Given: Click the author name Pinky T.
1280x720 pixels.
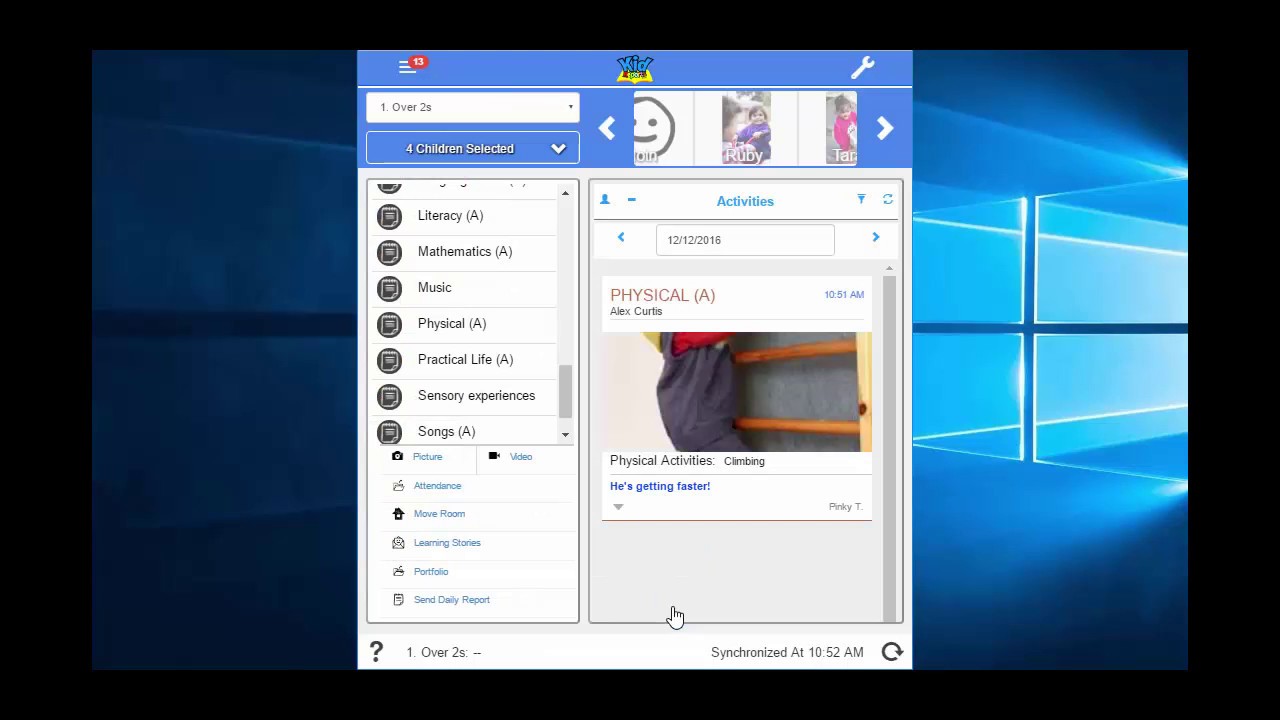Looking at the screenshot, I should pyautogui.click(x=846, y=507).
